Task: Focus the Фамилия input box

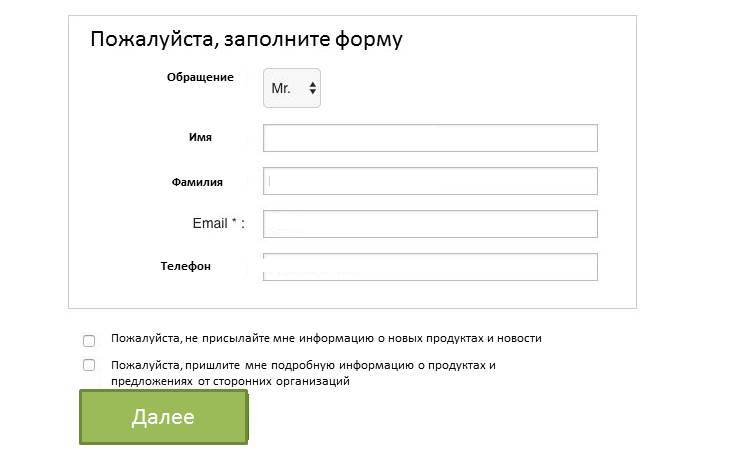Action: [x=430, y=181]
